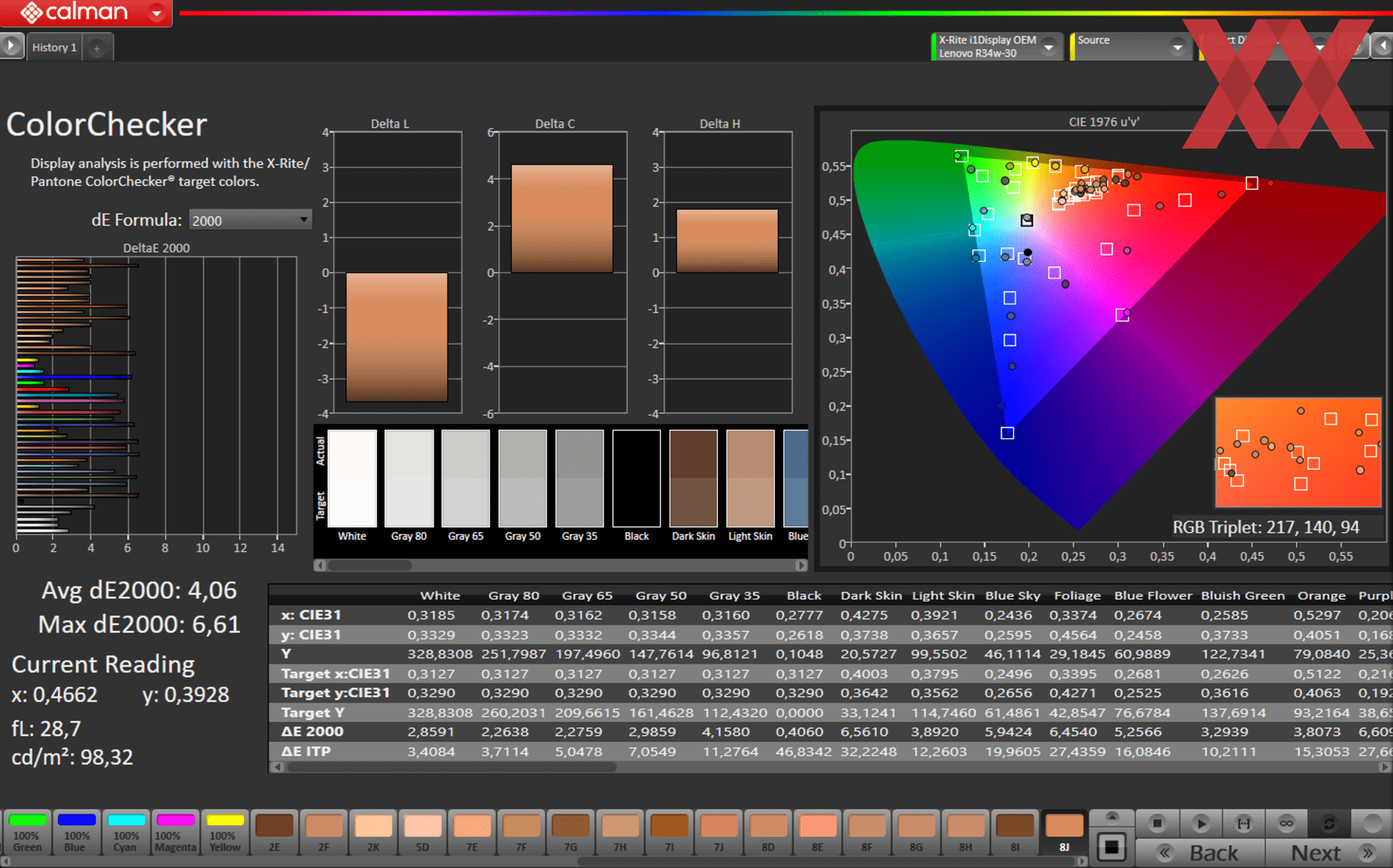Start reading with the play icon
This screenshot has height=868, width=1393.
(1201, 823)
